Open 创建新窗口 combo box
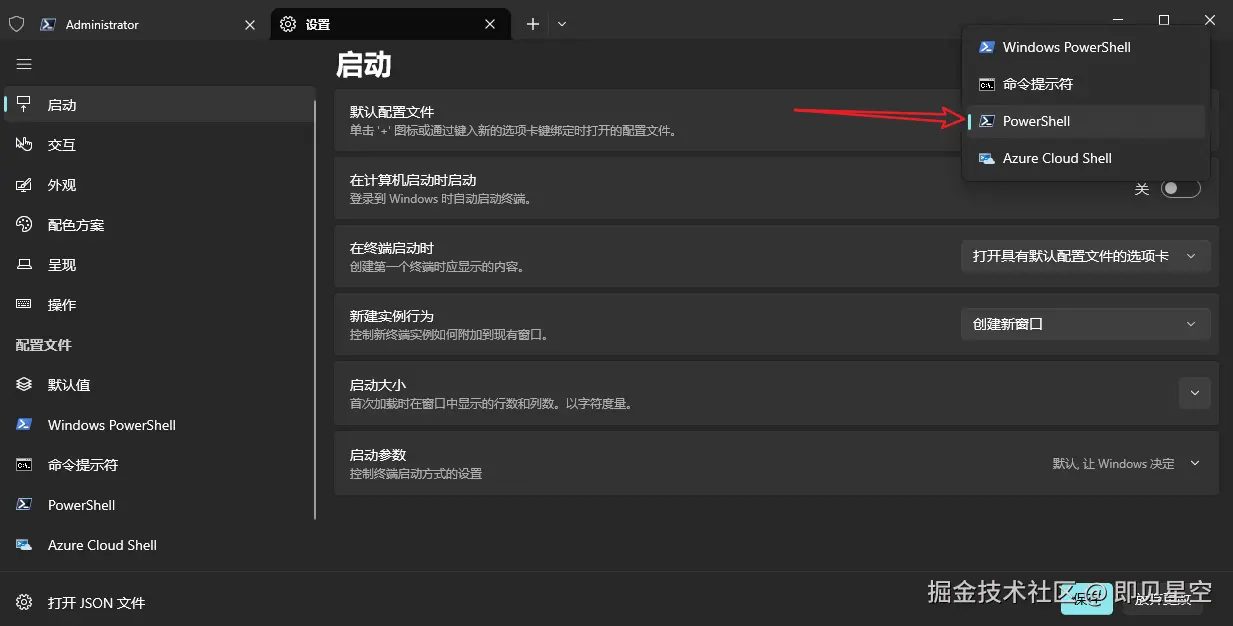This screenshot has width=1233, height=626. pyautogui.click(x=1085, y=324)
